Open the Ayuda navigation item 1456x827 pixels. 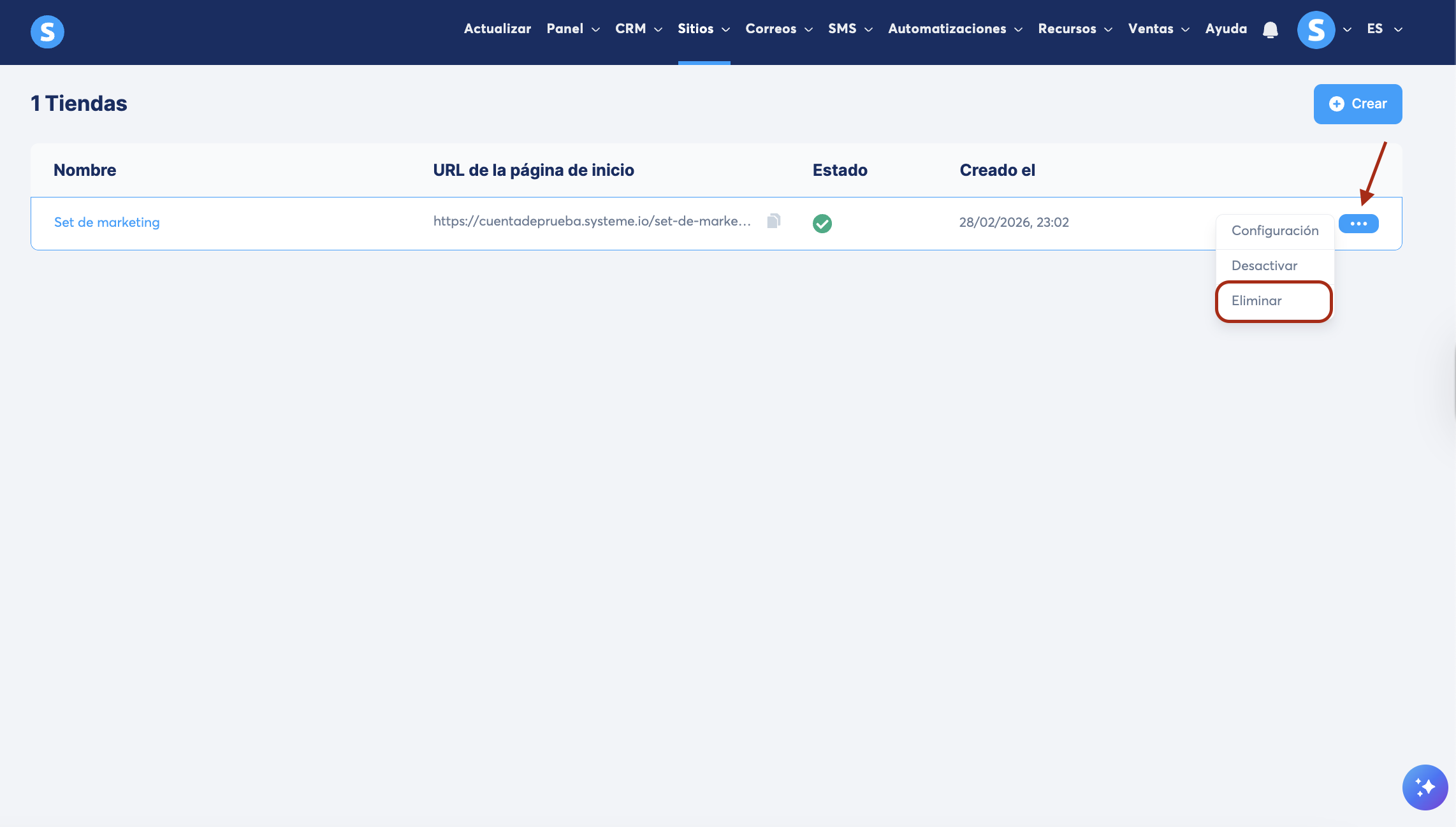click(x=1225, y=29)
